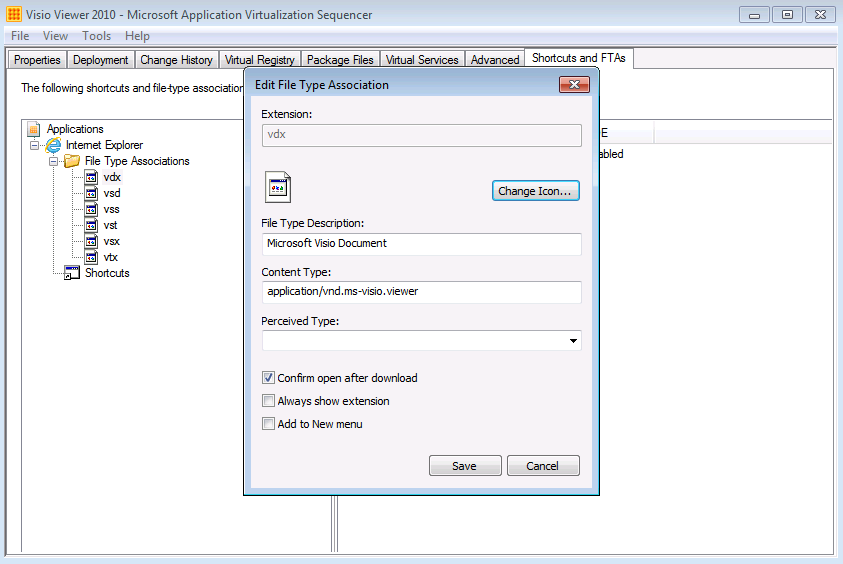The height and width of the screenshot is (564, 843).
Task: Click the Applications root node icon
Action: (x=34, y=129)
